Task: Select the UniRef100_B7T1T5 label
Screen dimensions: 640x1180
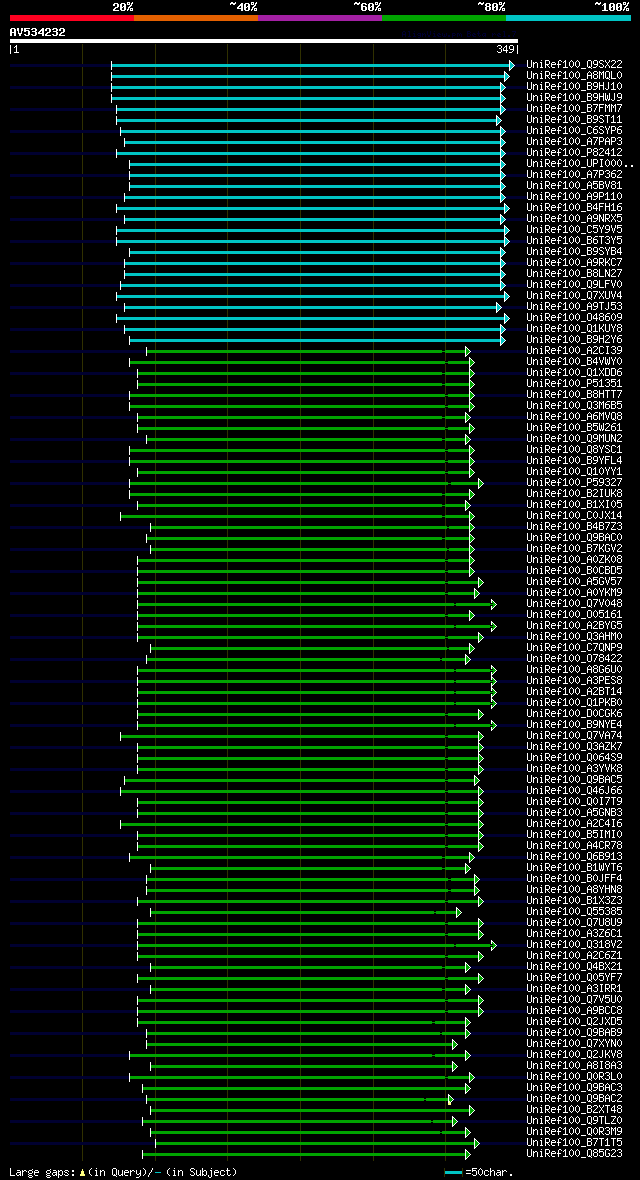Action: (574, 1142)
